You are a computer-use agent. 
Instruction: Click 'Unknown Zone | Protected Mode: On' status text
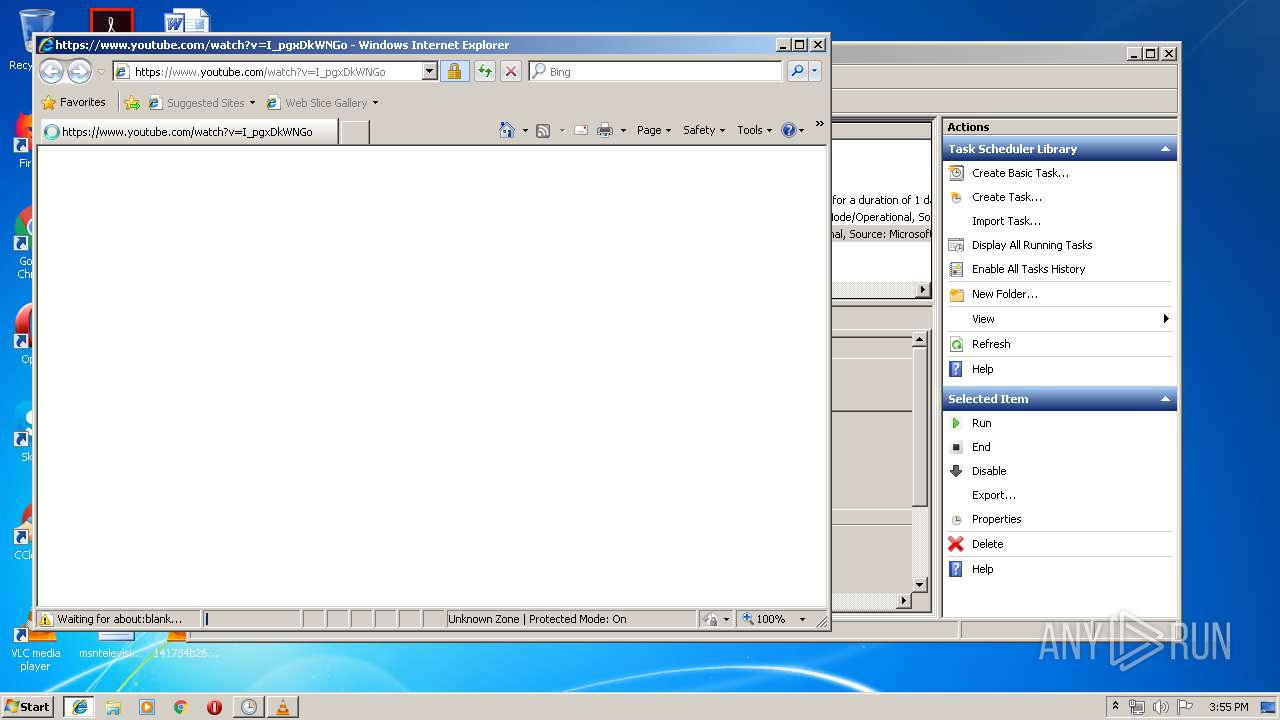pyautogui.click(x=537, y=619)
